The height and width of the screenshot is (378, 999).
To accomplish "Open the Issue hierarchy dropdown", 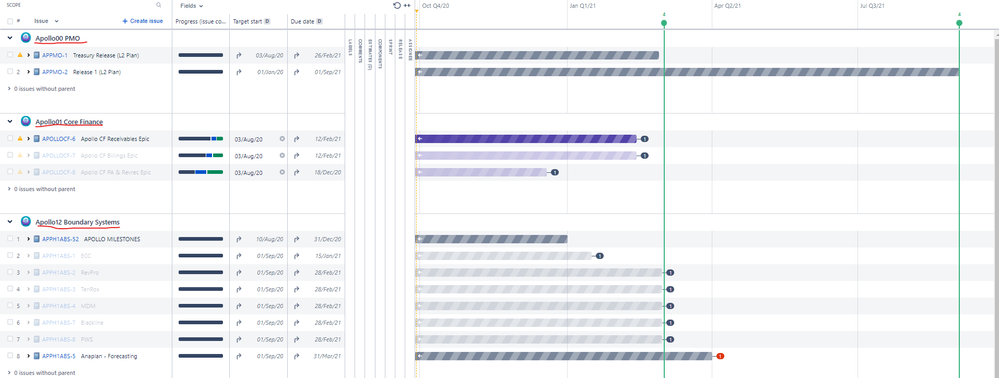I will [x=46, y=21].
